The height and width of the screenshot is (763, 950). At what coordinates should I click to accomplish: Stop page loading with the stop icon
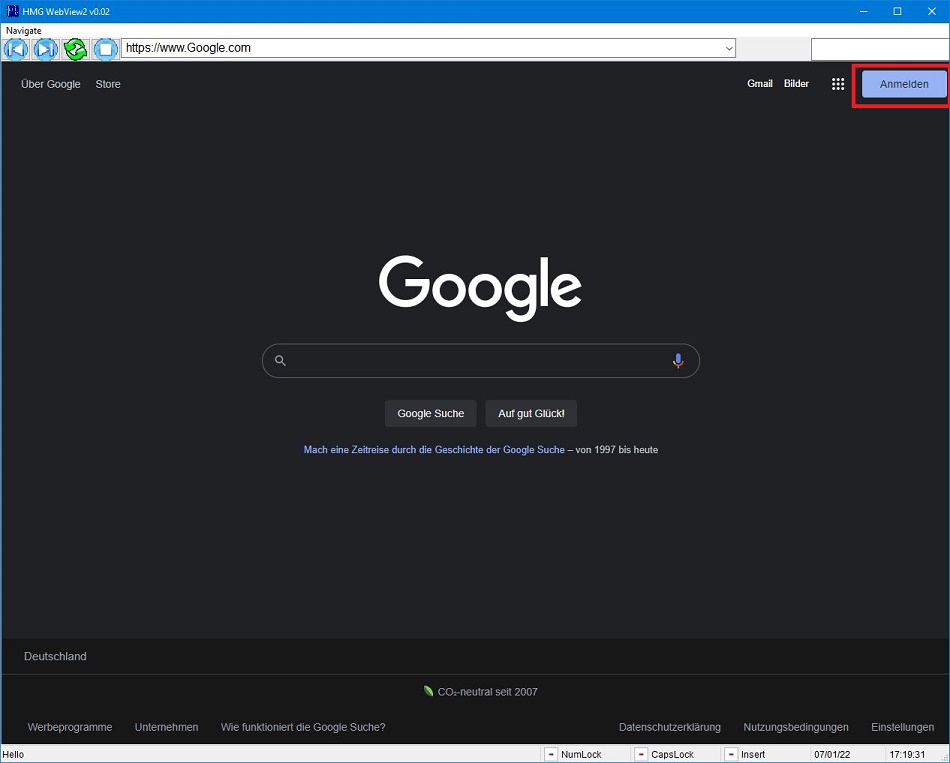tap(105, 49)
